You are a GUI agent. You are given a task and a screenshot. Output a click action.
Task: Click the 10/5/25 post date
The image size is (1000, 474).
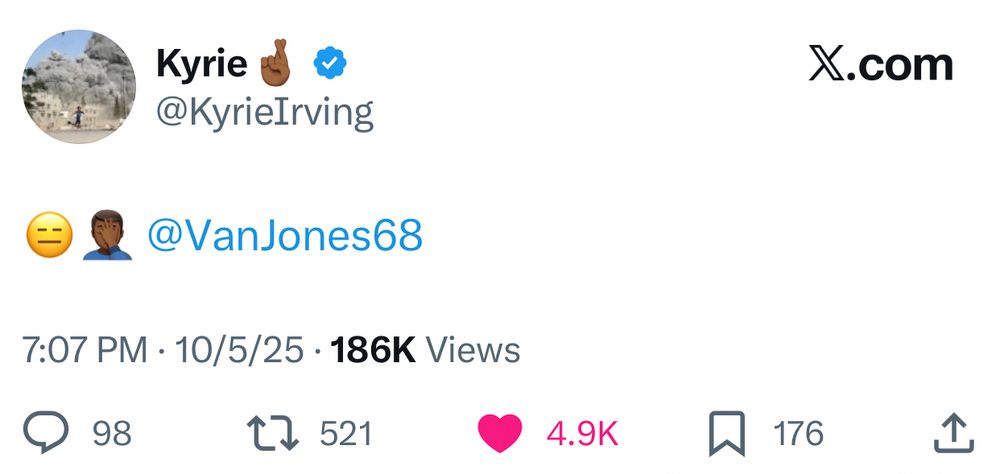(x=238, y=350)
